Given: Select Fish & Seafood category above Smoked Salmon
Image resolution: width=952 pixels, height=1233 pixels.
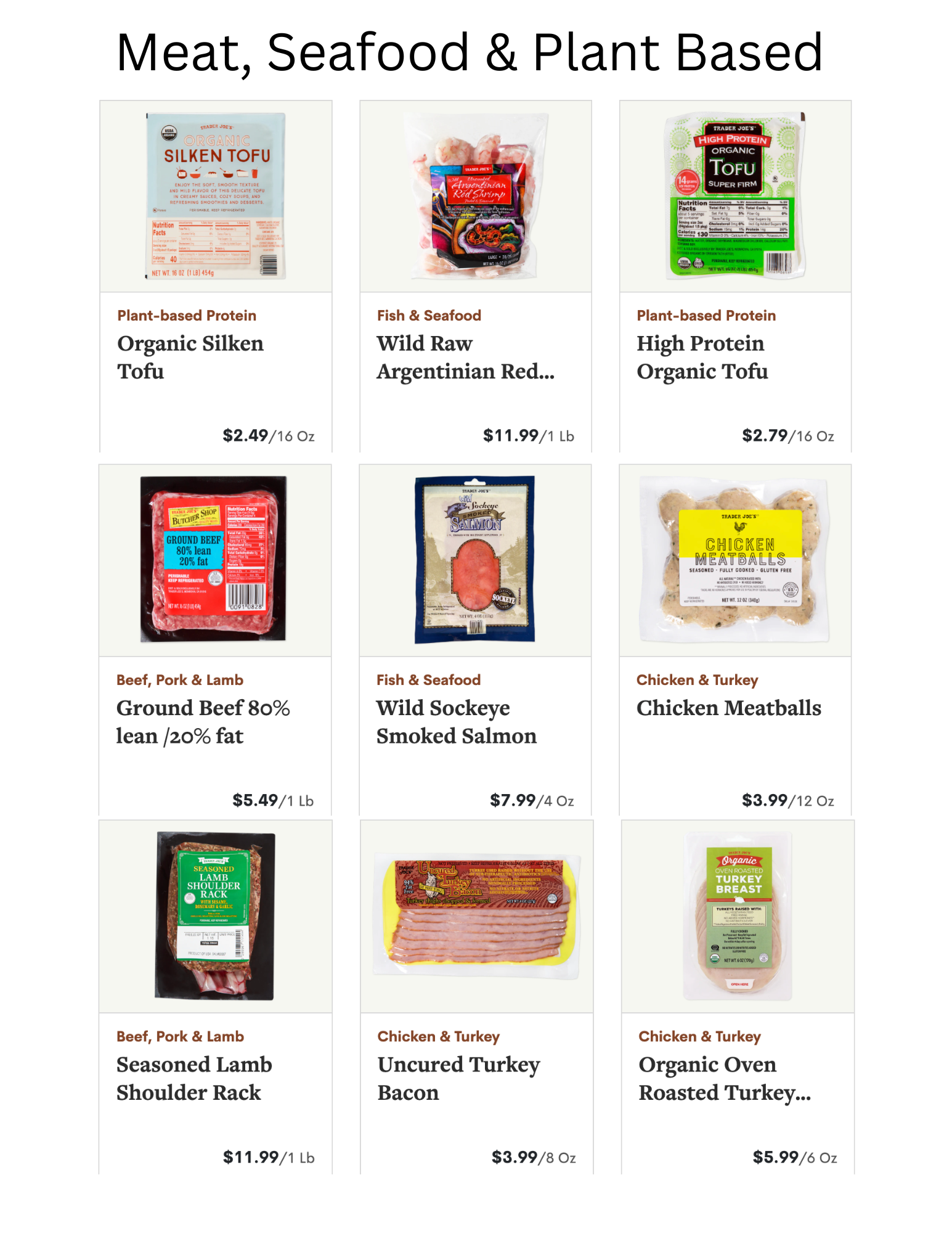Looking at the screenshot, I should tap(428, 680).
